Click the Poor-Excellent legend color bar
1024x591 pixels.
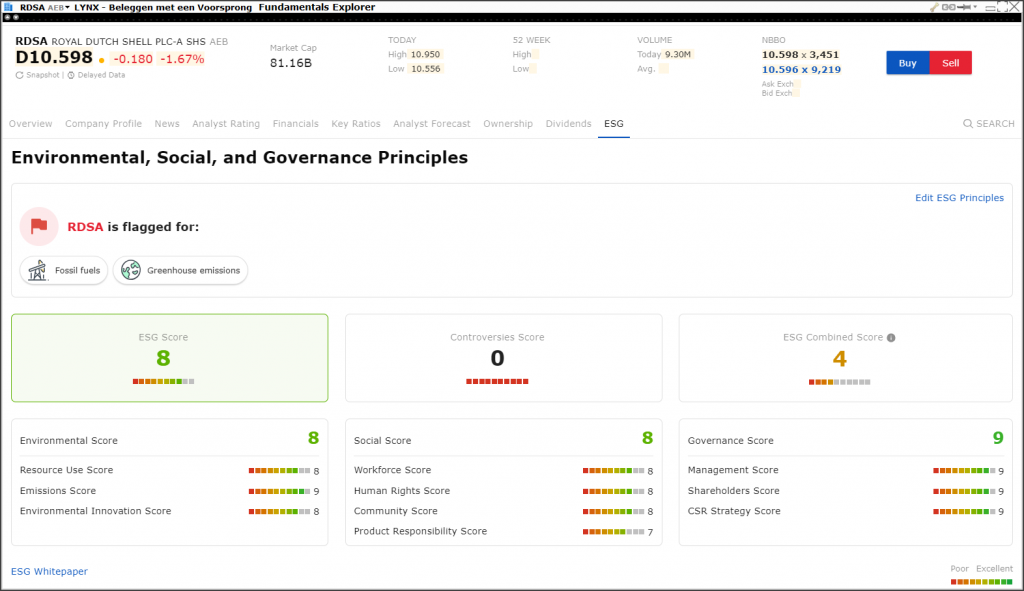pyautogui.click(x=982, y=582)
